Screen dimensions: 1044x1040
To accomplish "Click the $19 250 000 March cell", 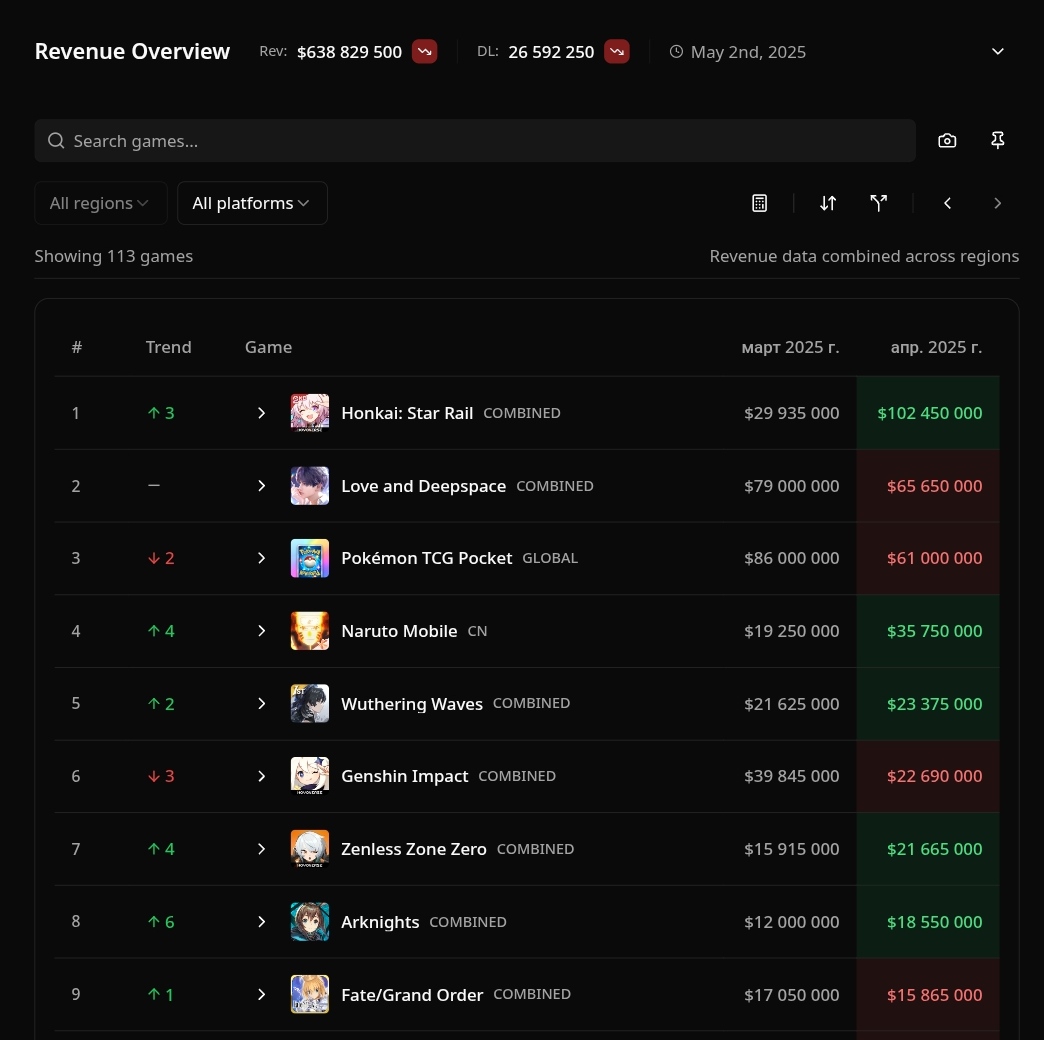I will coord(792,631).
